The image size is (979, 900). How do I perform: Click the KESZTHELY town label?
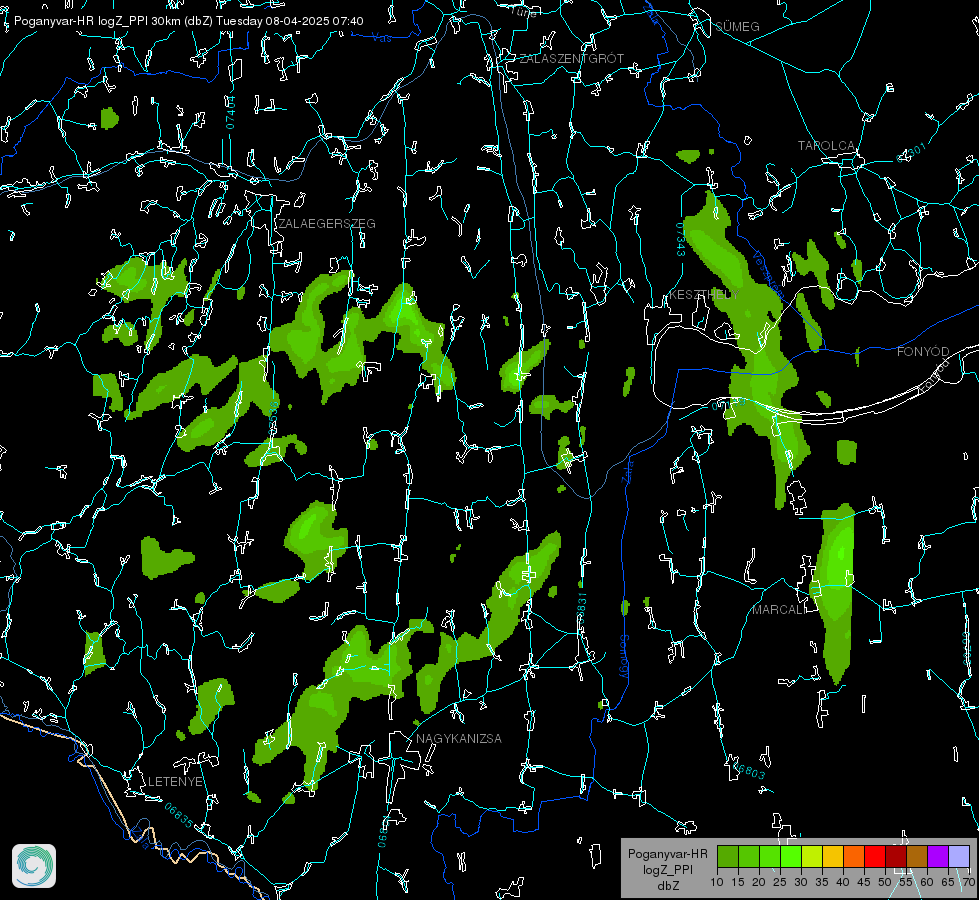tap(704, 294)
